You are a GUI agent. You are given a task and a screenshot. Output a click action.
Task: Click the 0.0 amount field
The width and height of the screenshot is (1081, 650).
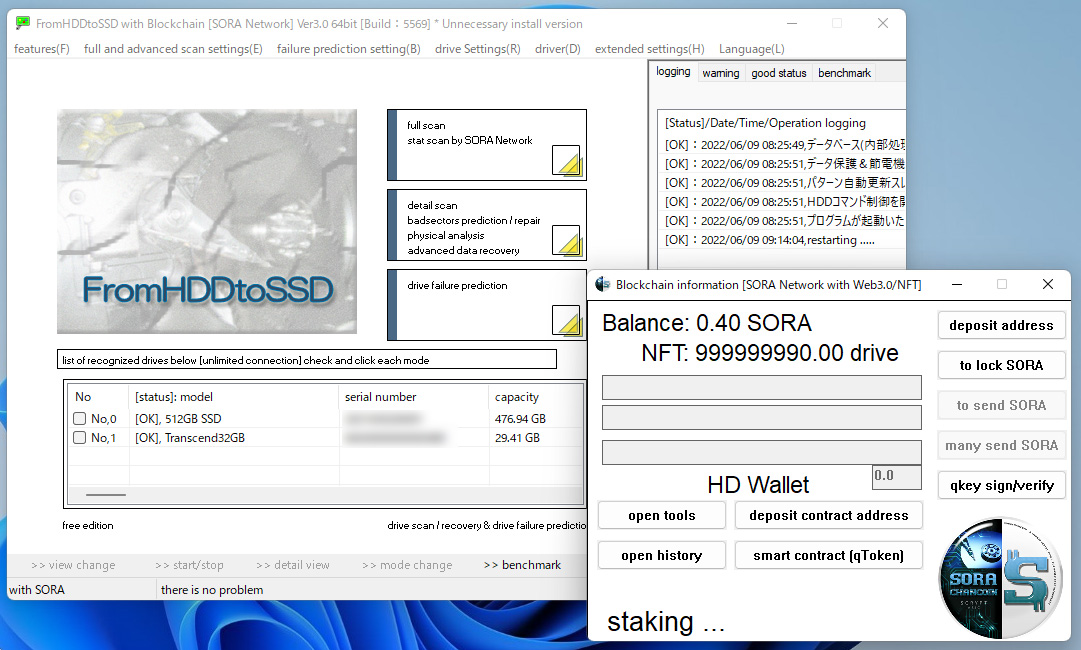(897, 476)
